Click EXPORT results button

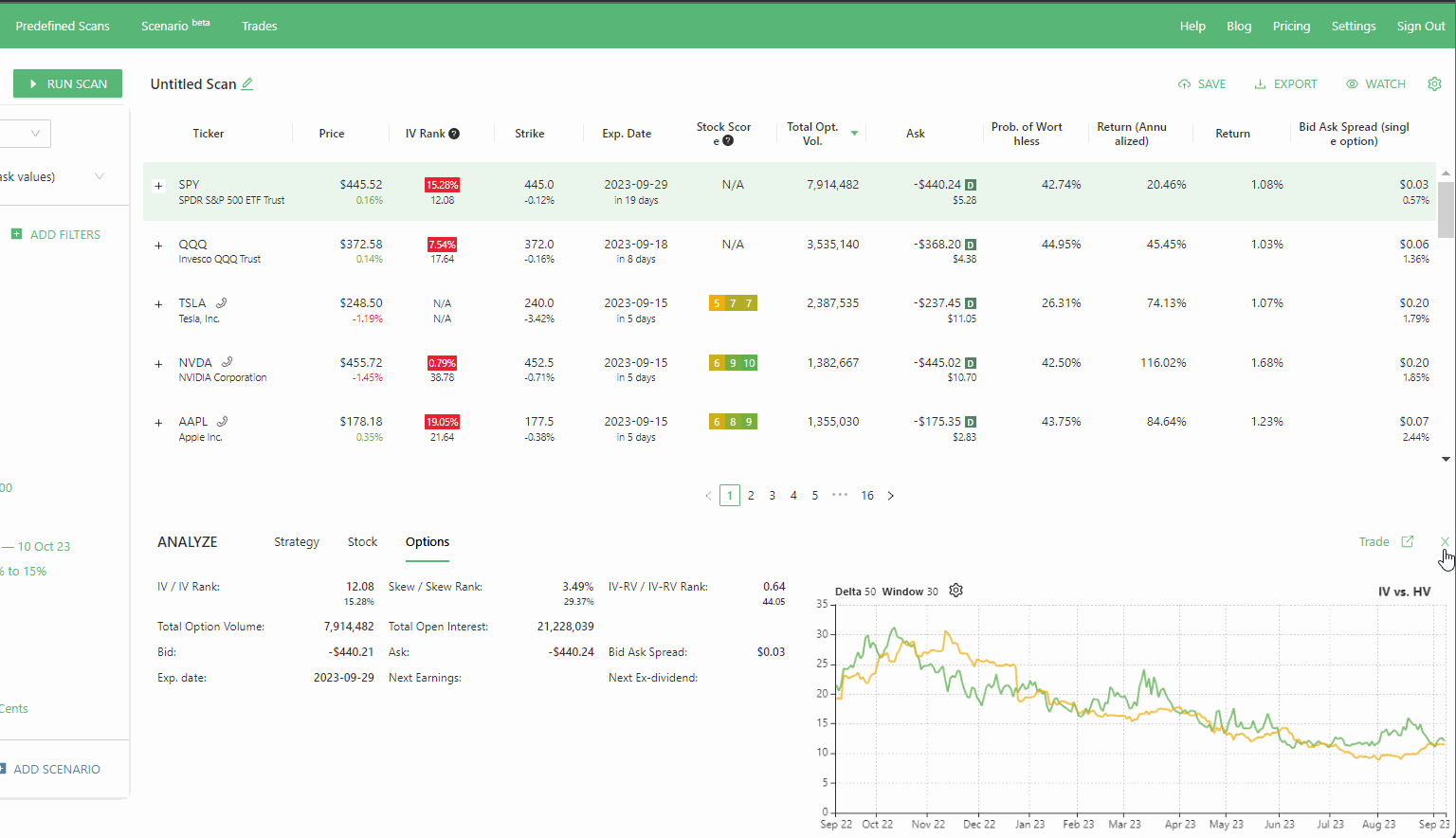tap(1285, 83)
